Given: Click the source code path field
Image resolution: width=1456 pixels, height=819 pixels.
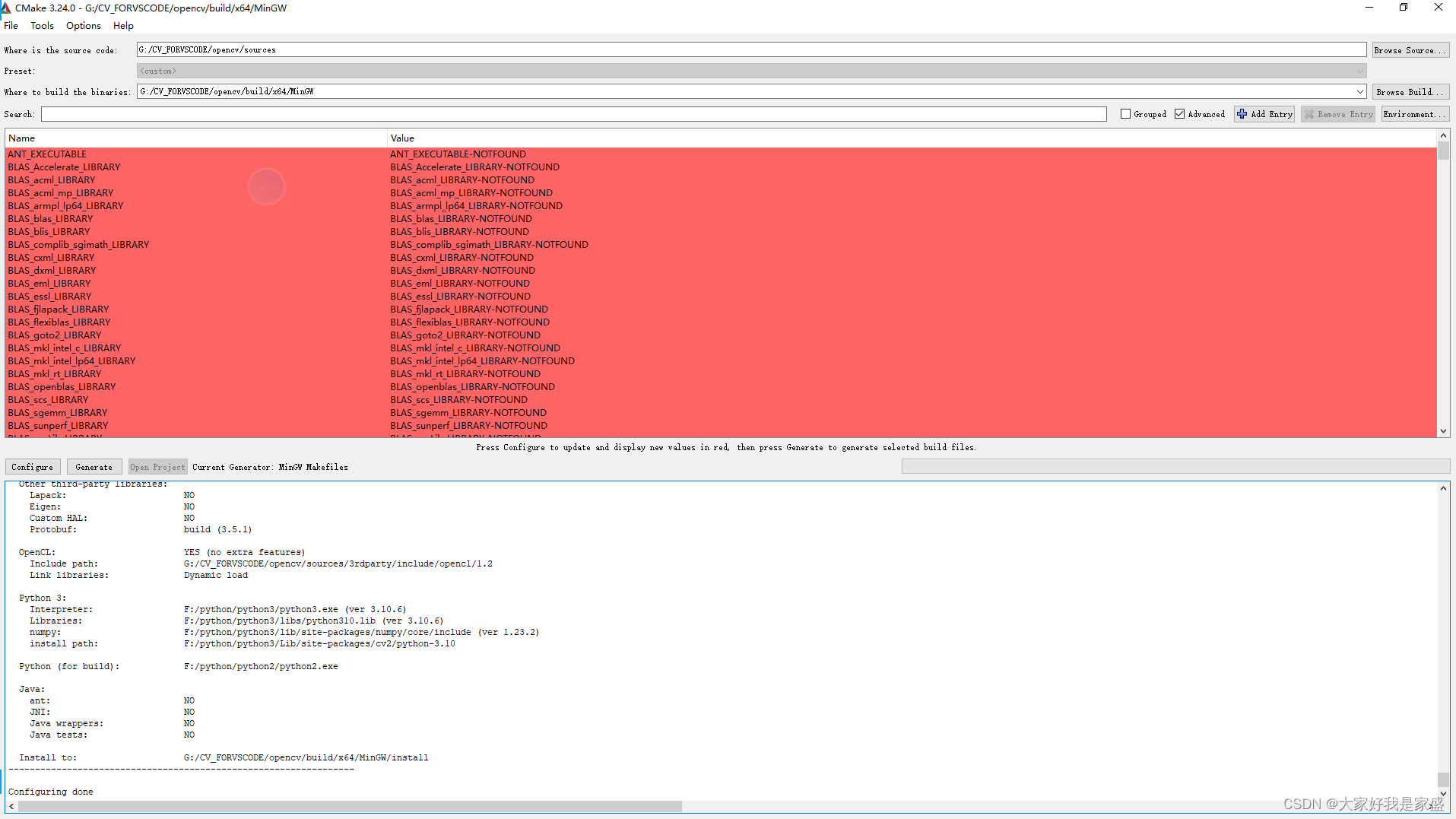Looking at the screenshot, I should click(x=751, y=49).
